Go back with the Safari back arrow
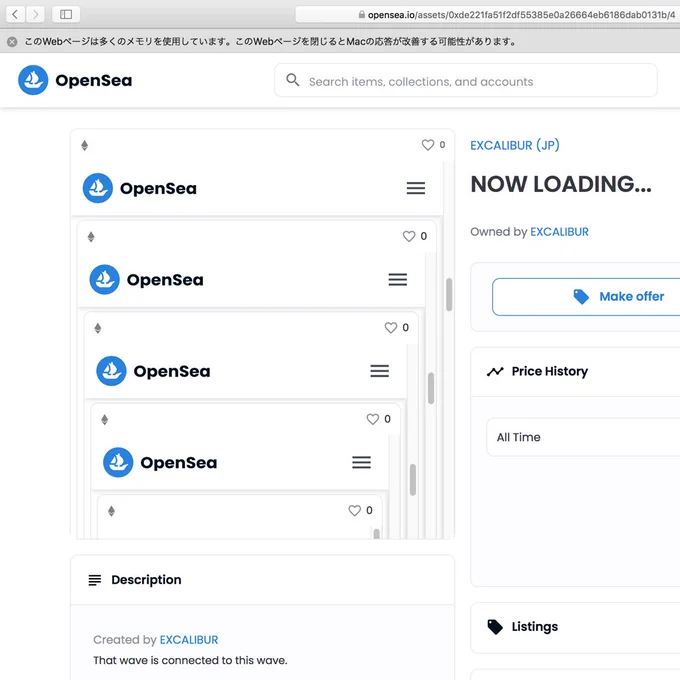The image size is (680, 680). click(x=15, y=14)
